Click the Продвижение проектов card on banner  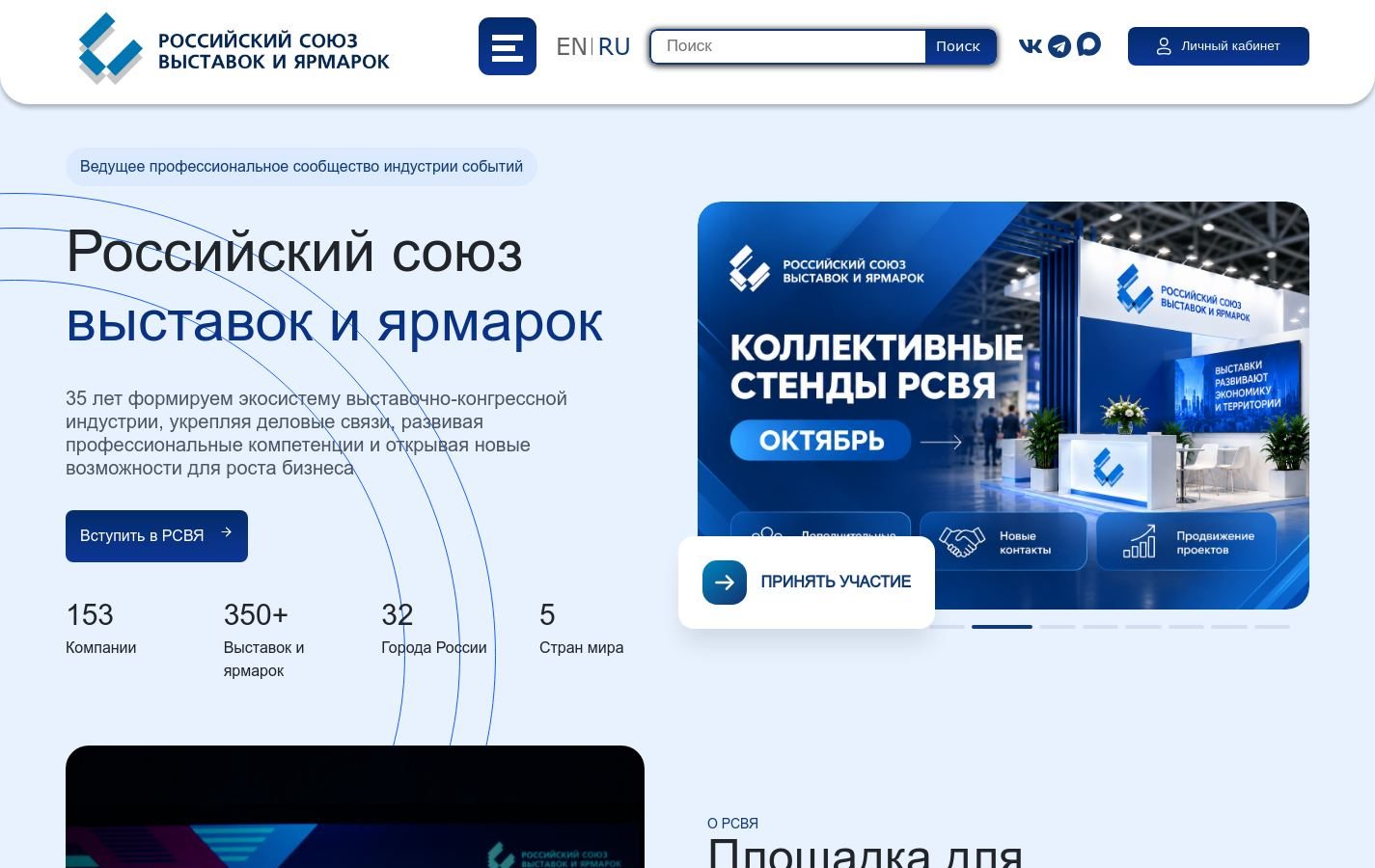(1186, 542)
